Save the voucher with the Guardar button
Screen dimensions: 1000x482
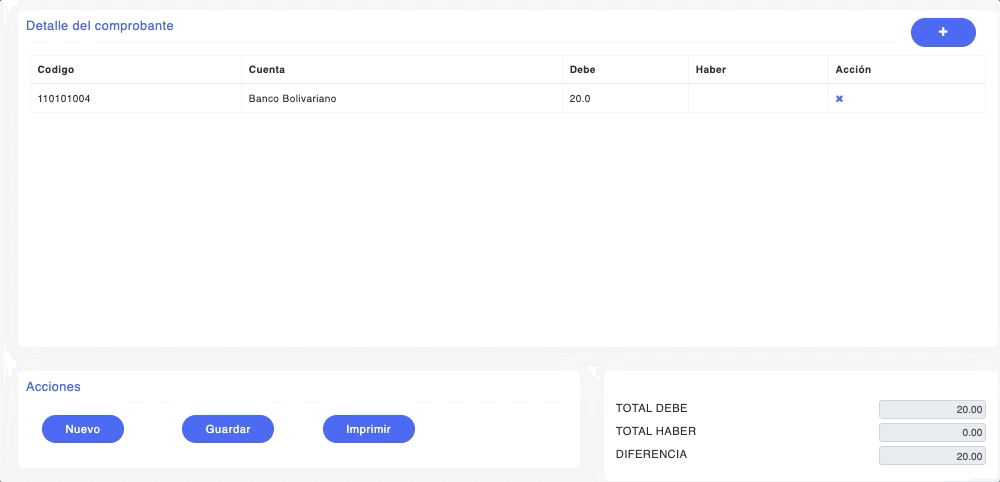click(227, 429)
